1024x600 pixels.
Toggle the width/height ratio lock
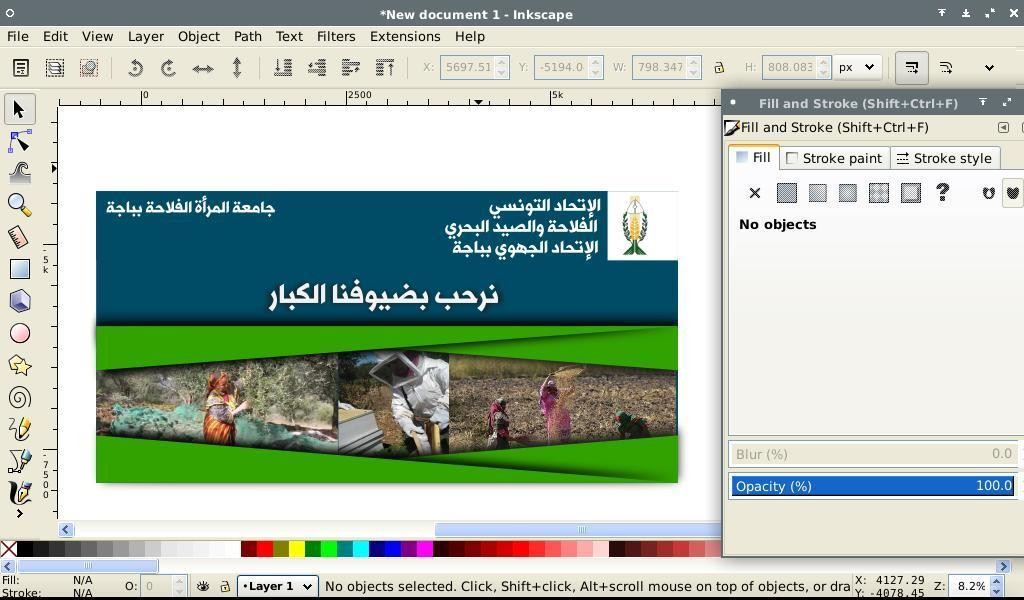point(718,68)
